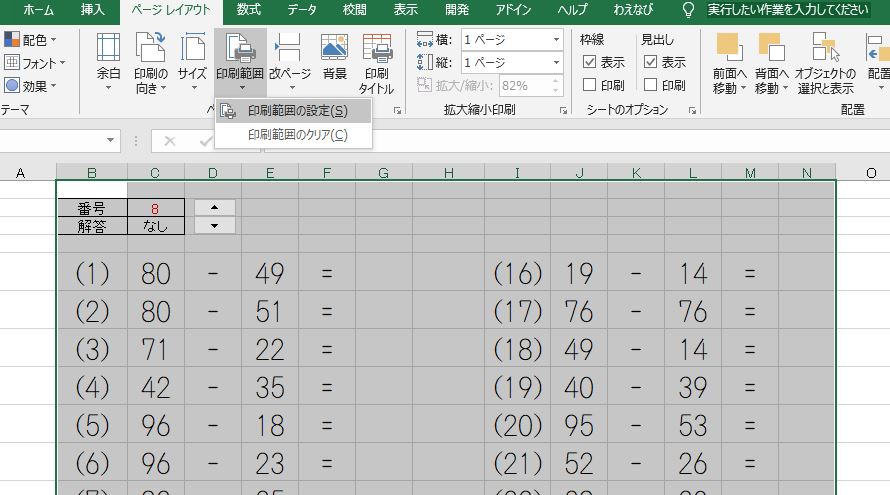Click the cell labeled (1)
Screen dimensions: 890x495
[92, 273]
